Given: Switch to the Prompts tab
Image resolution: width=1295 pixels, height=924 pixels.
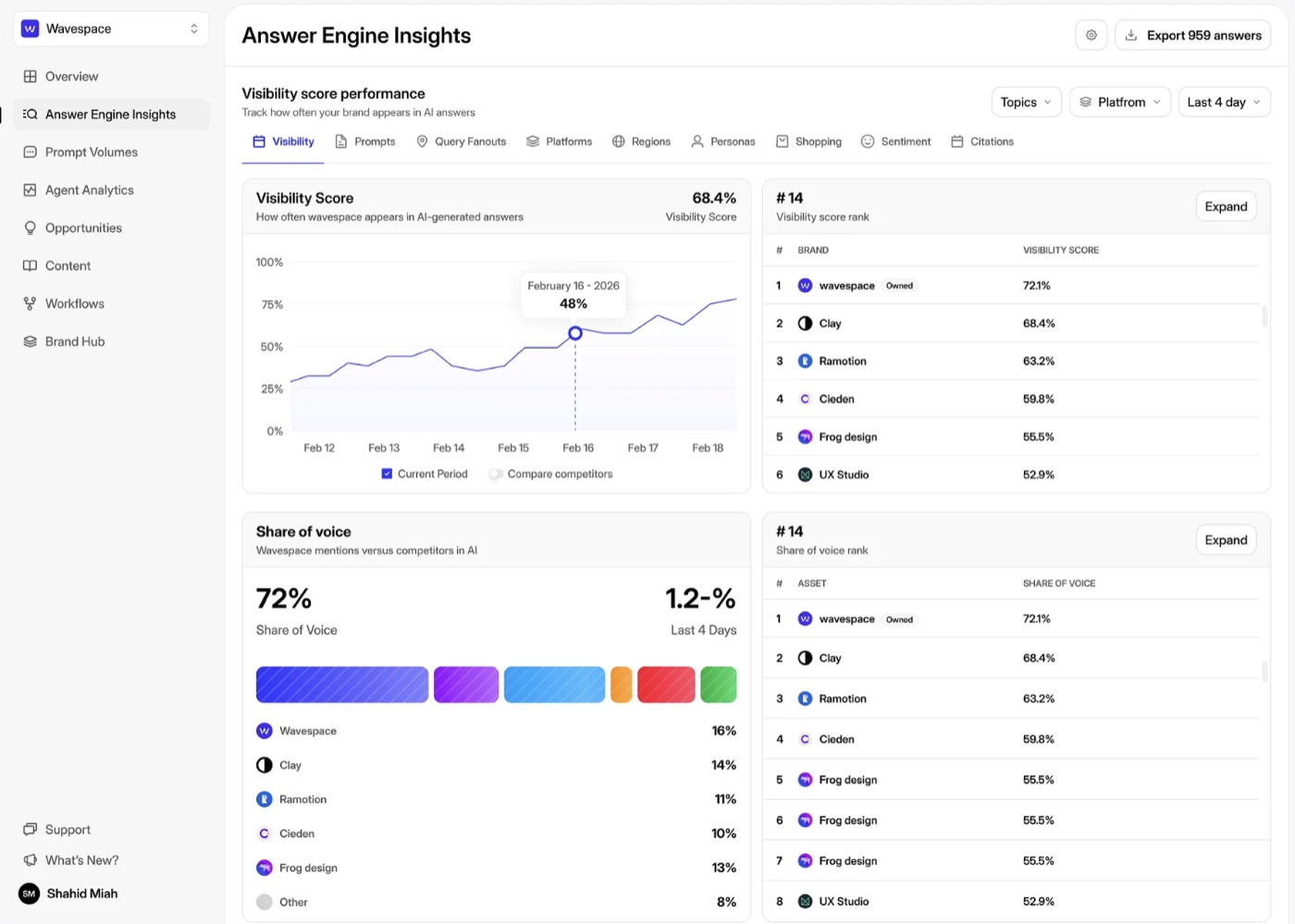Looking at the screenshot, I should click(365, 142).
